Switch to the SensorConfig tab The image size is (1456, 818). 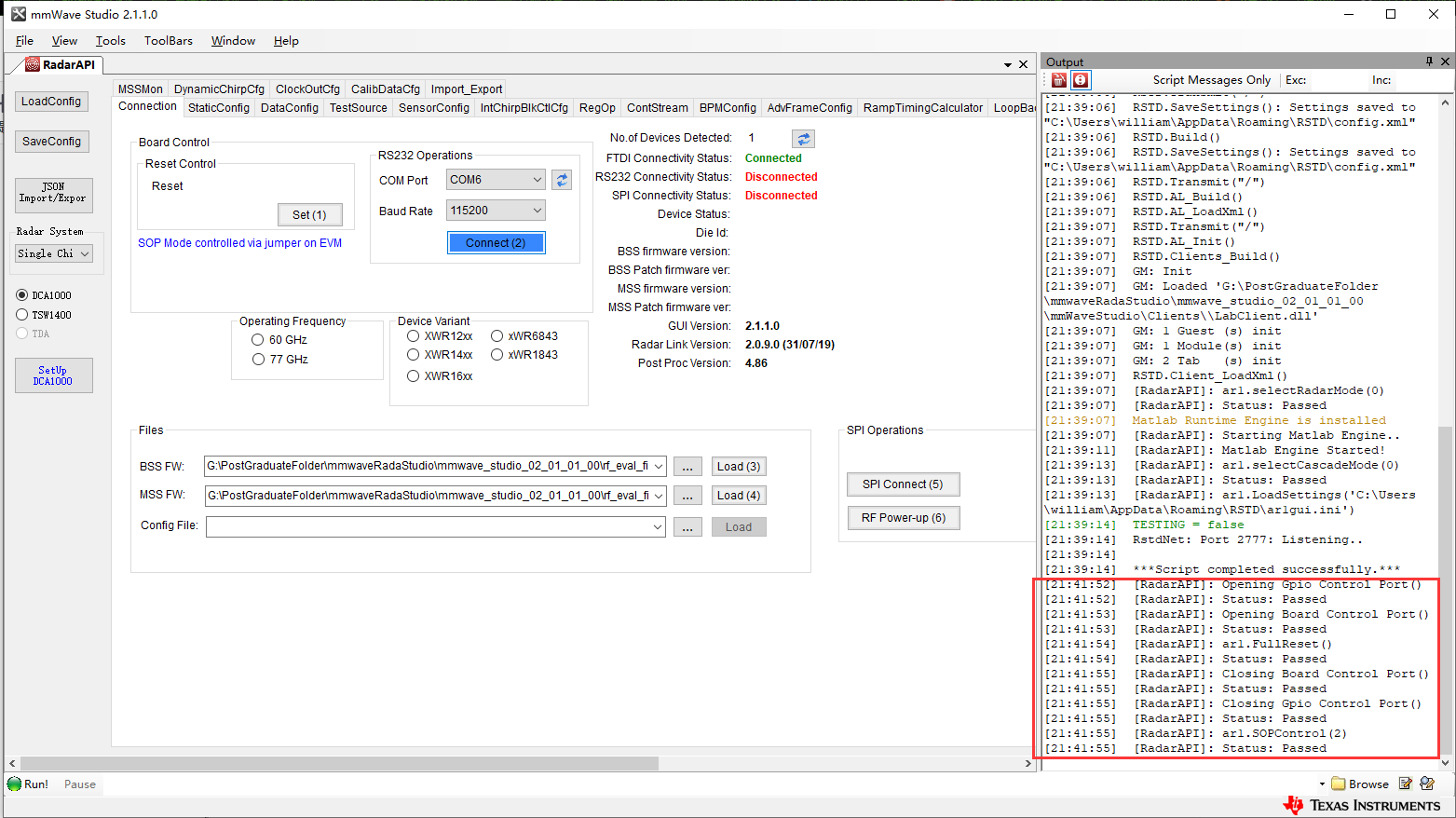pyautogui.click(x=434, y=108)
